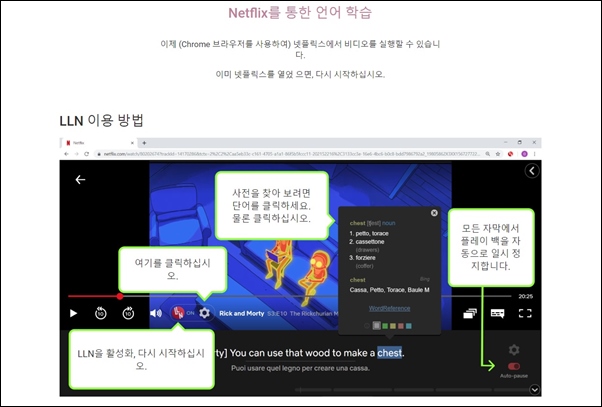Pick the green word color swatch

(x=385, y=326)
